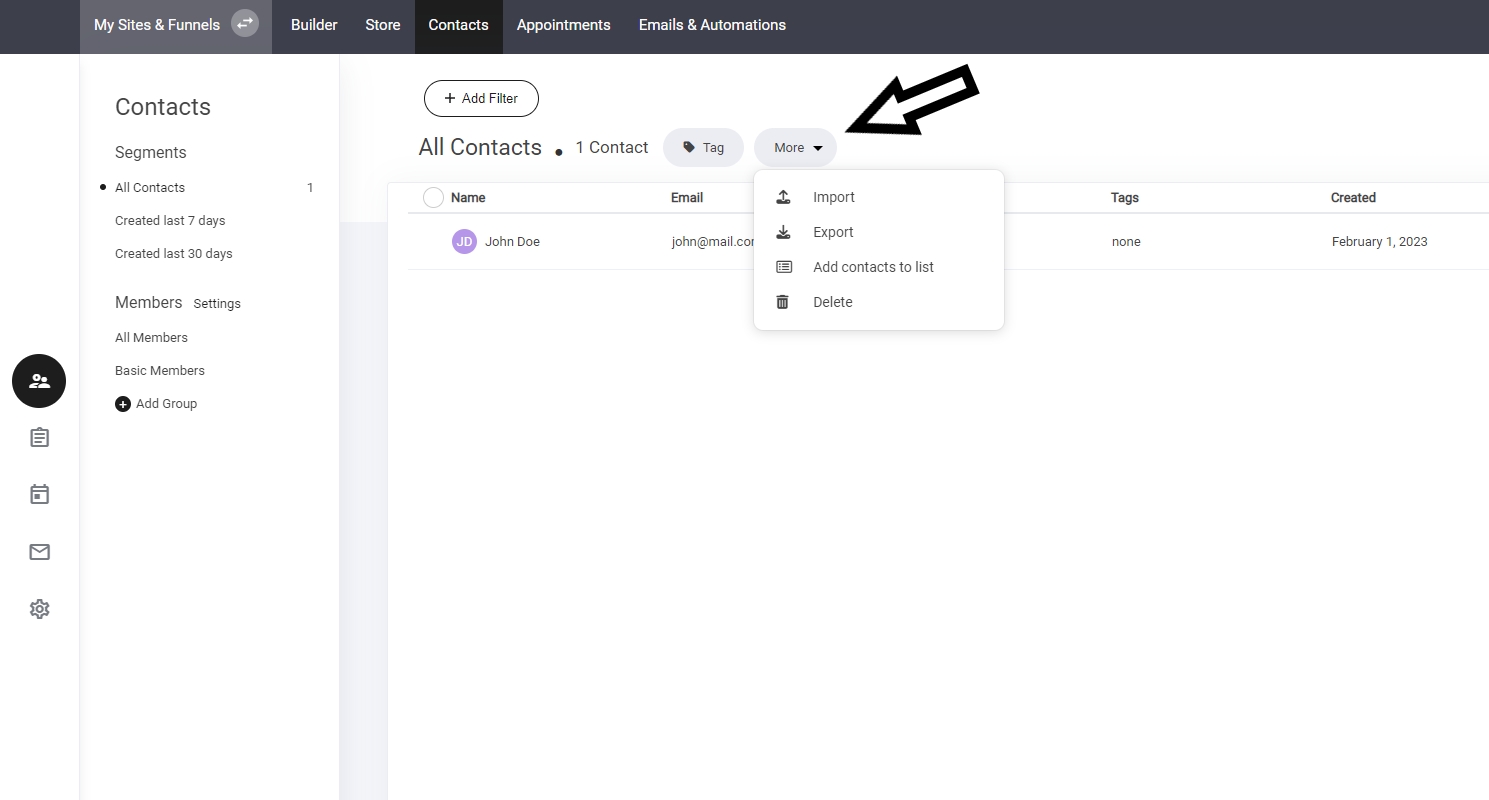Click the Add Filter button
Screen dimensions: 1489x800
481,99
